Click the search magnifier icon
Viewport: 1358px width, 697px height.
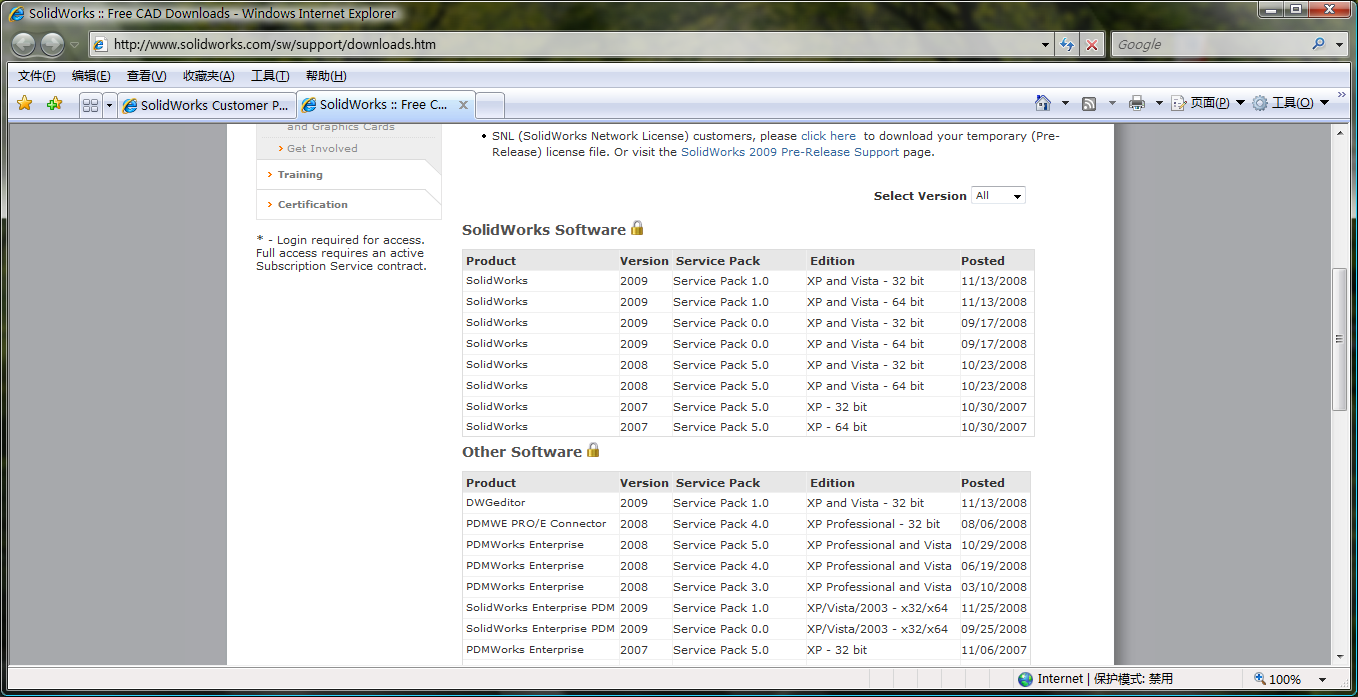tap(1319, 44)
